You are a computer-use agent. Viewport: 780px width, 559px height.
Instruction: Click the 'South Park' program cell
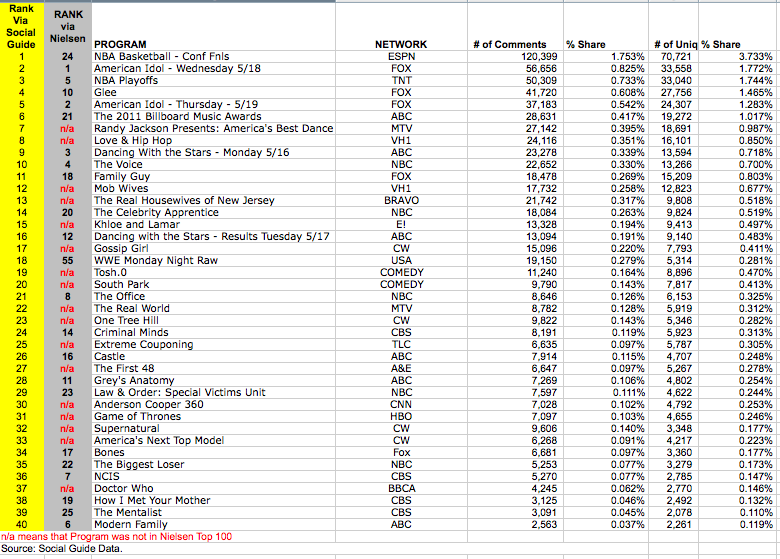point(213,284)
